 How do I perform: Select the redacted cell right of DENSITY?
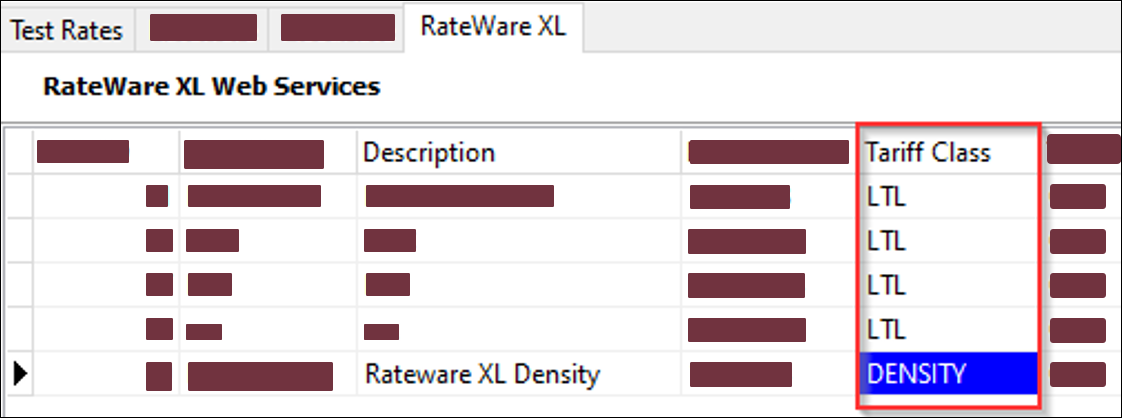point(1078,375)
